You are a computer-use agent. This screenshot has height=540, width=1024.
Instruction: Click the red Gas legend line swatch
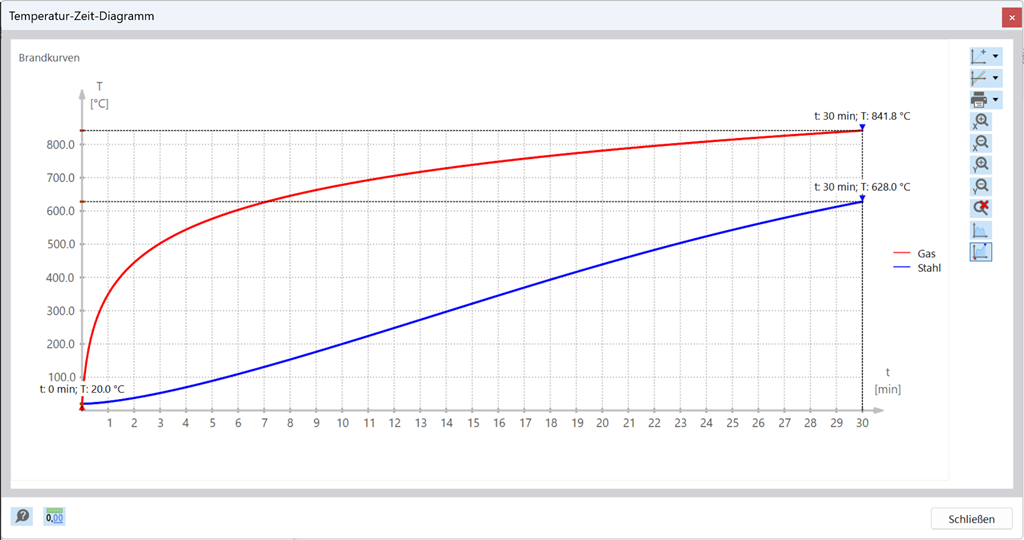(902, 253)
